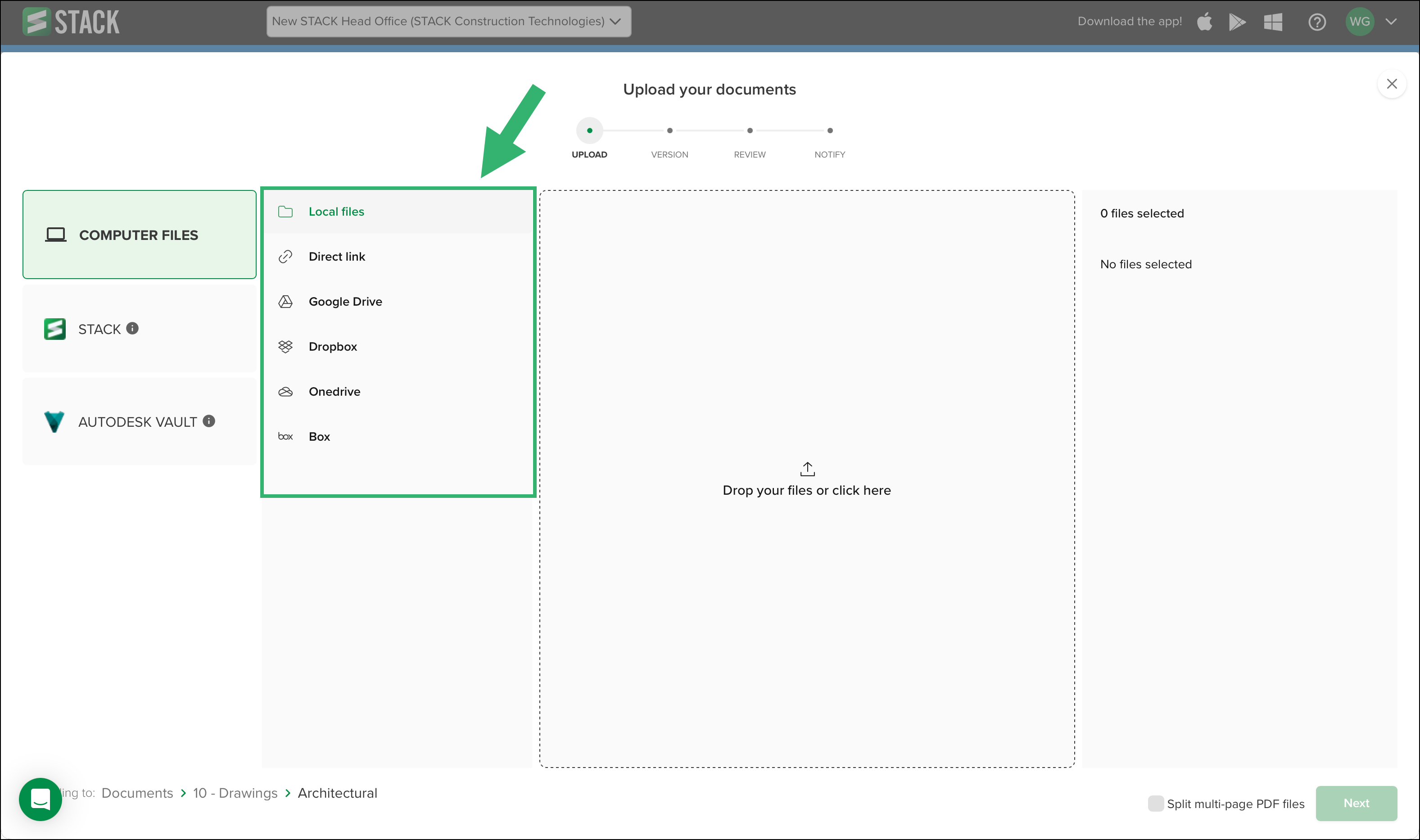Select the Dropbox upload source
Screen dimensions: 1420x840
333,346
